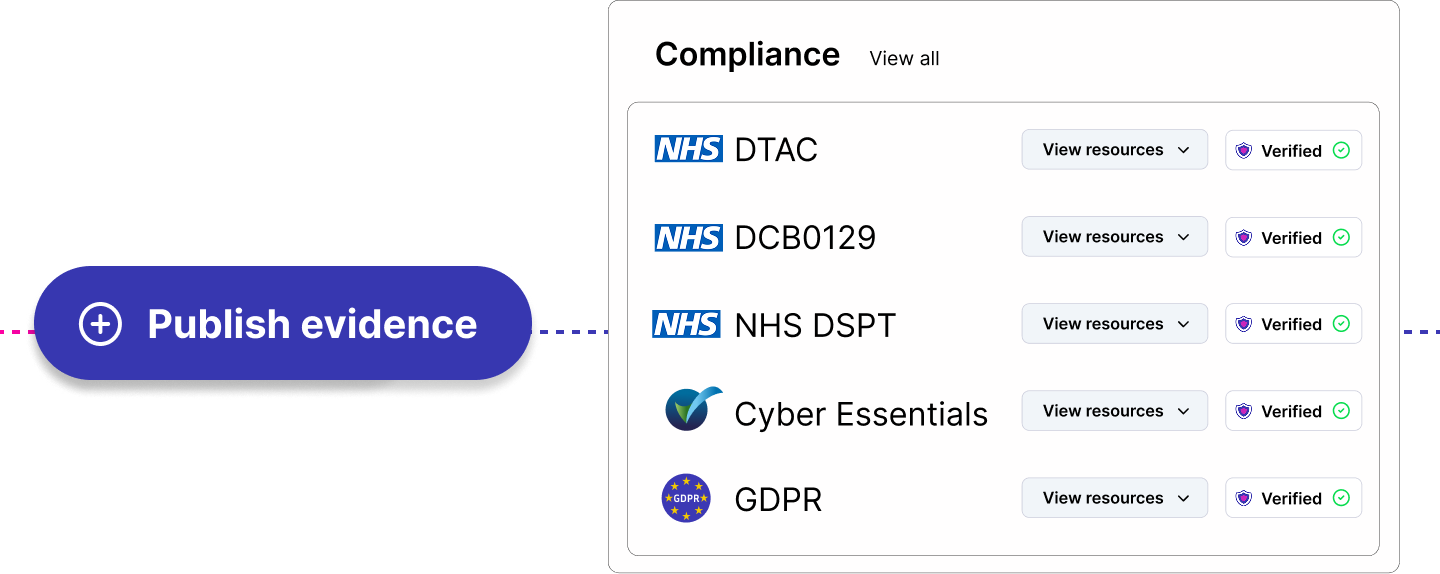Click the plus circle icon in Publish evidence
1440x574 pixels.
click(x=100, y=324)
